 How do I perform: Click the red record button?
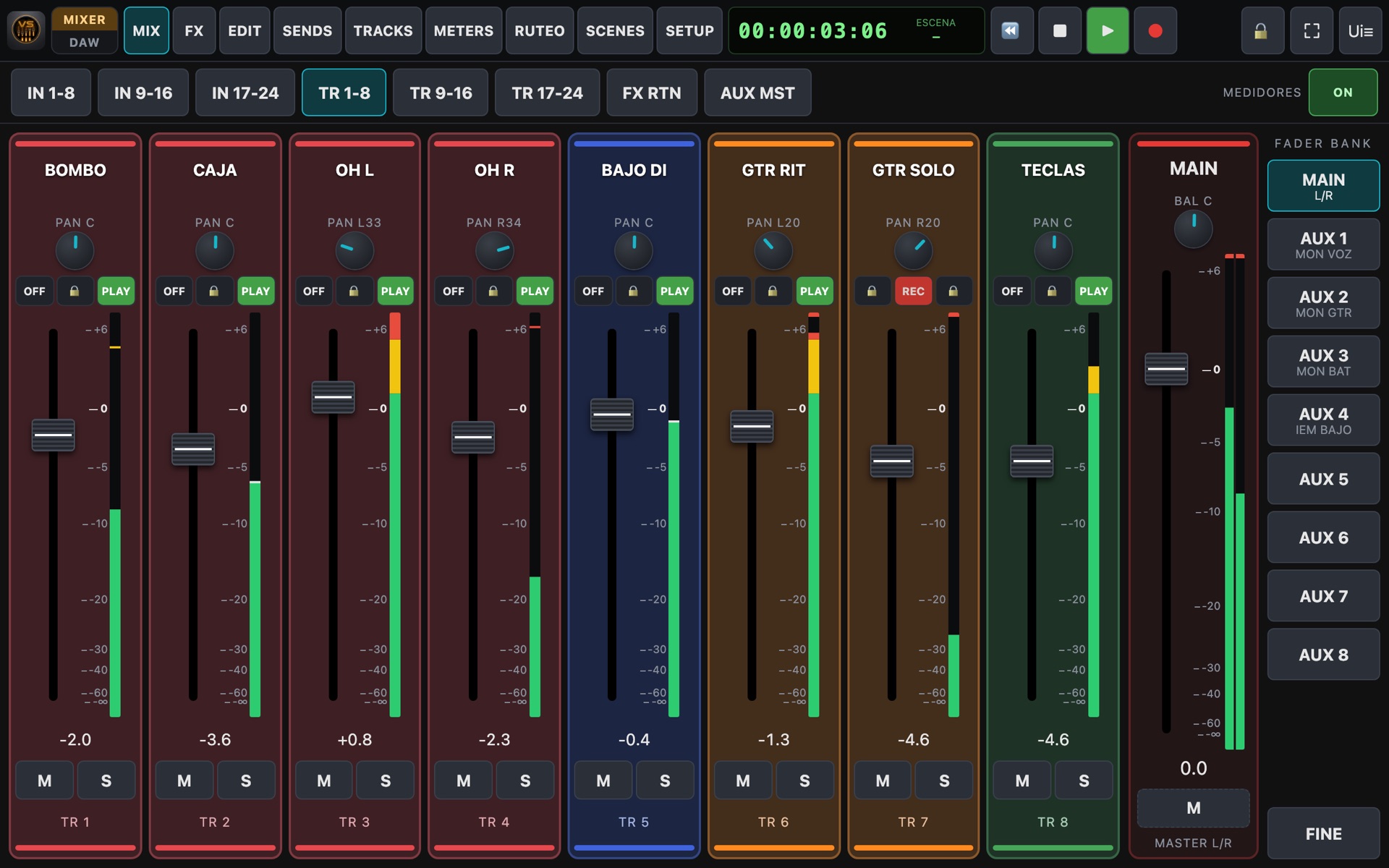pos(1155,30)
